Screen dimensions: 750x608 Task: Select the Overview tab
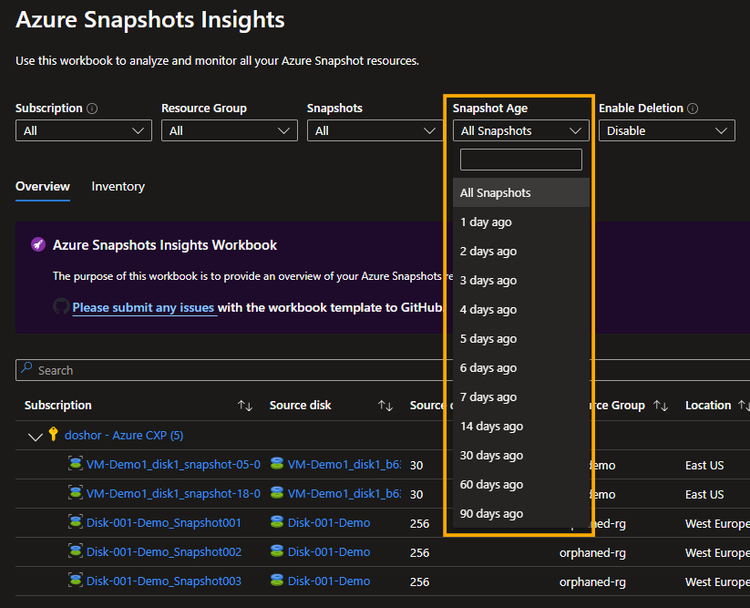click(42, 186)
